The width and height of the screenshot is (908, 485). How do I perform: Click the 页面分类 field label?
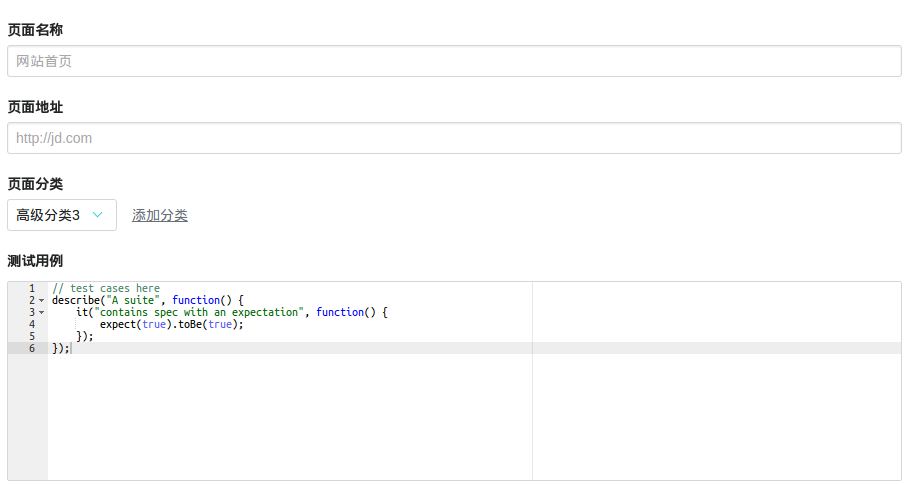click(35, 184)
